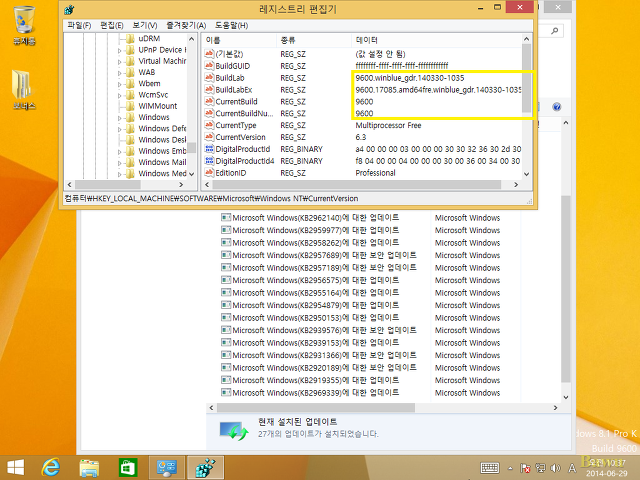The image size is (640, 480).
Task: Click the 이름 column header
Action: (239, 40)
